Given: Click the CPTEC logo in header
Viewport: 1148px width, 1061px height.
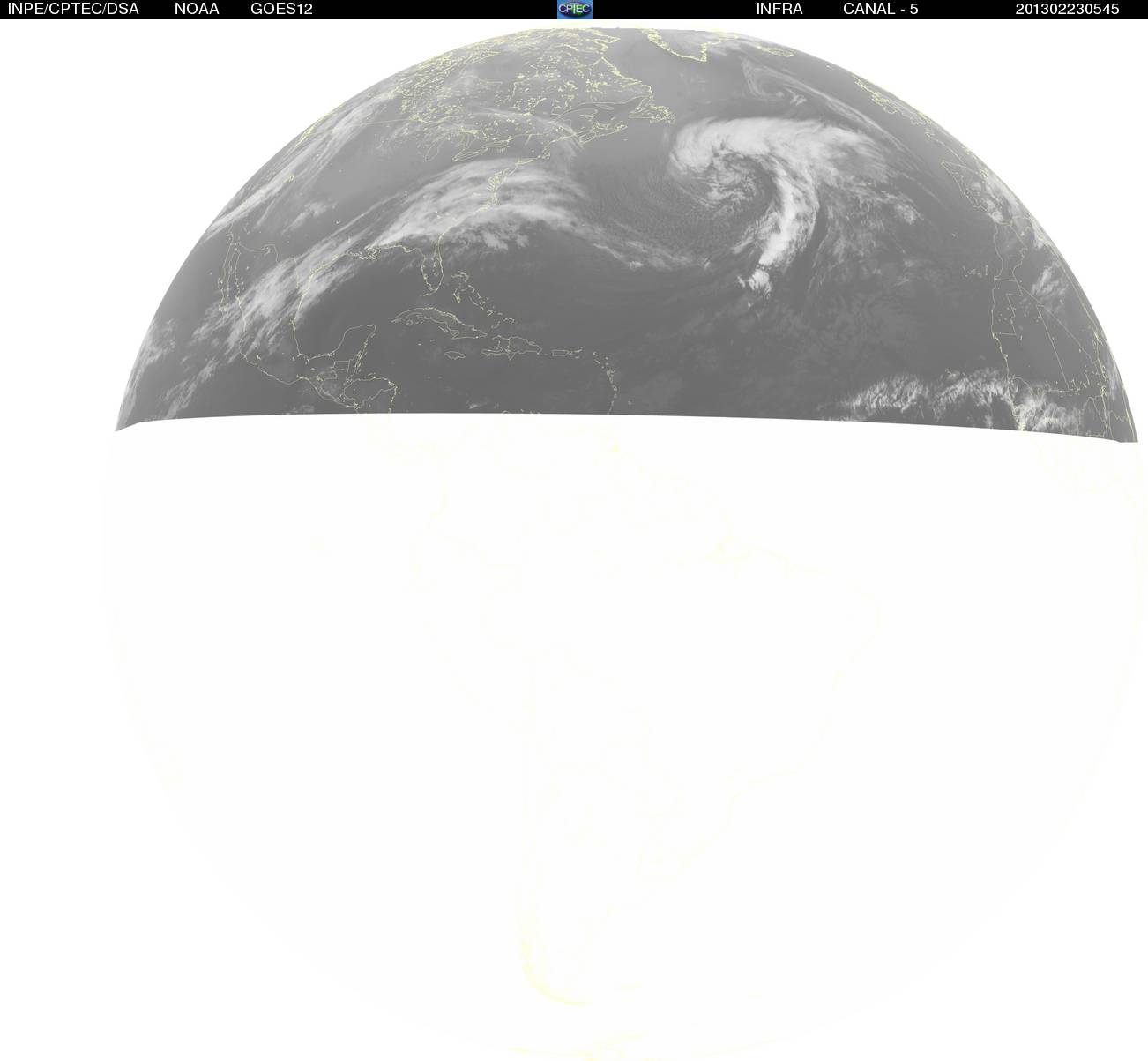Looking at the screenshot, I should point(575,9).
